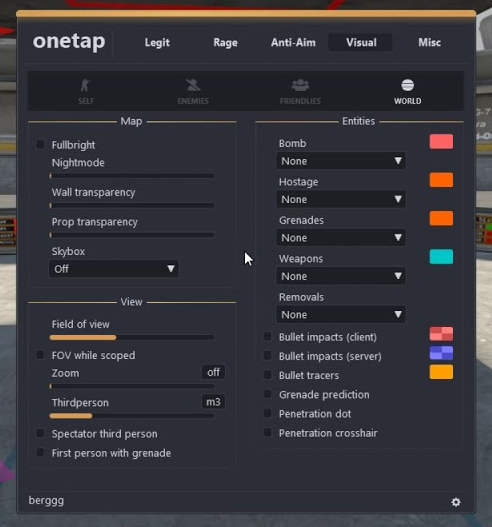Open the Removals dropdown
The image size is (492, 527).
point(341,315)
